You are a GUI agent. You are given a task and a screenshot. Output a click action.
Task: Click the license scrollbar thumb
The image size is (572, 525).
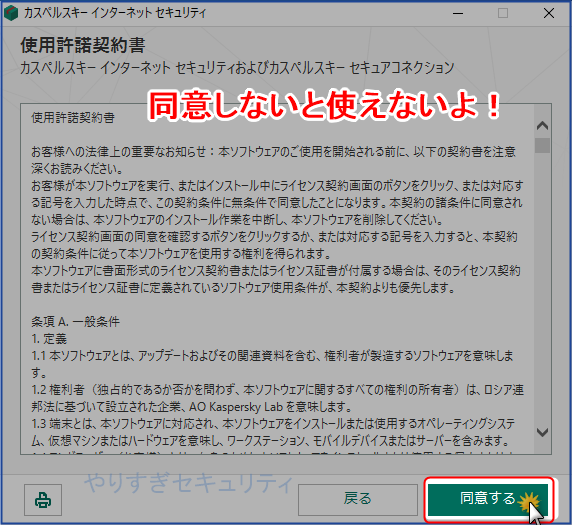(542, 145)
